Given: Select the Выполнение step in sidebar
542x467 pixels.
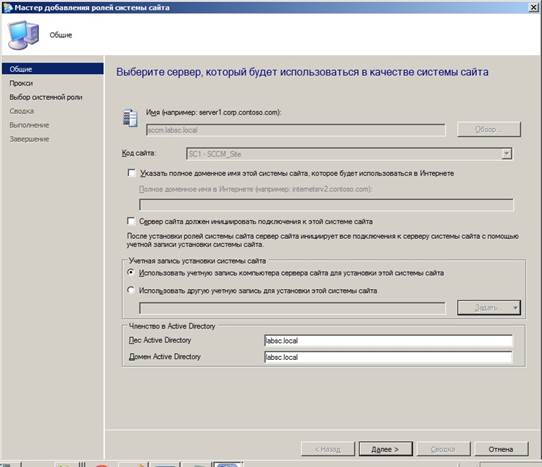Looking at the screenshot, I should click(x=29, y=125).
